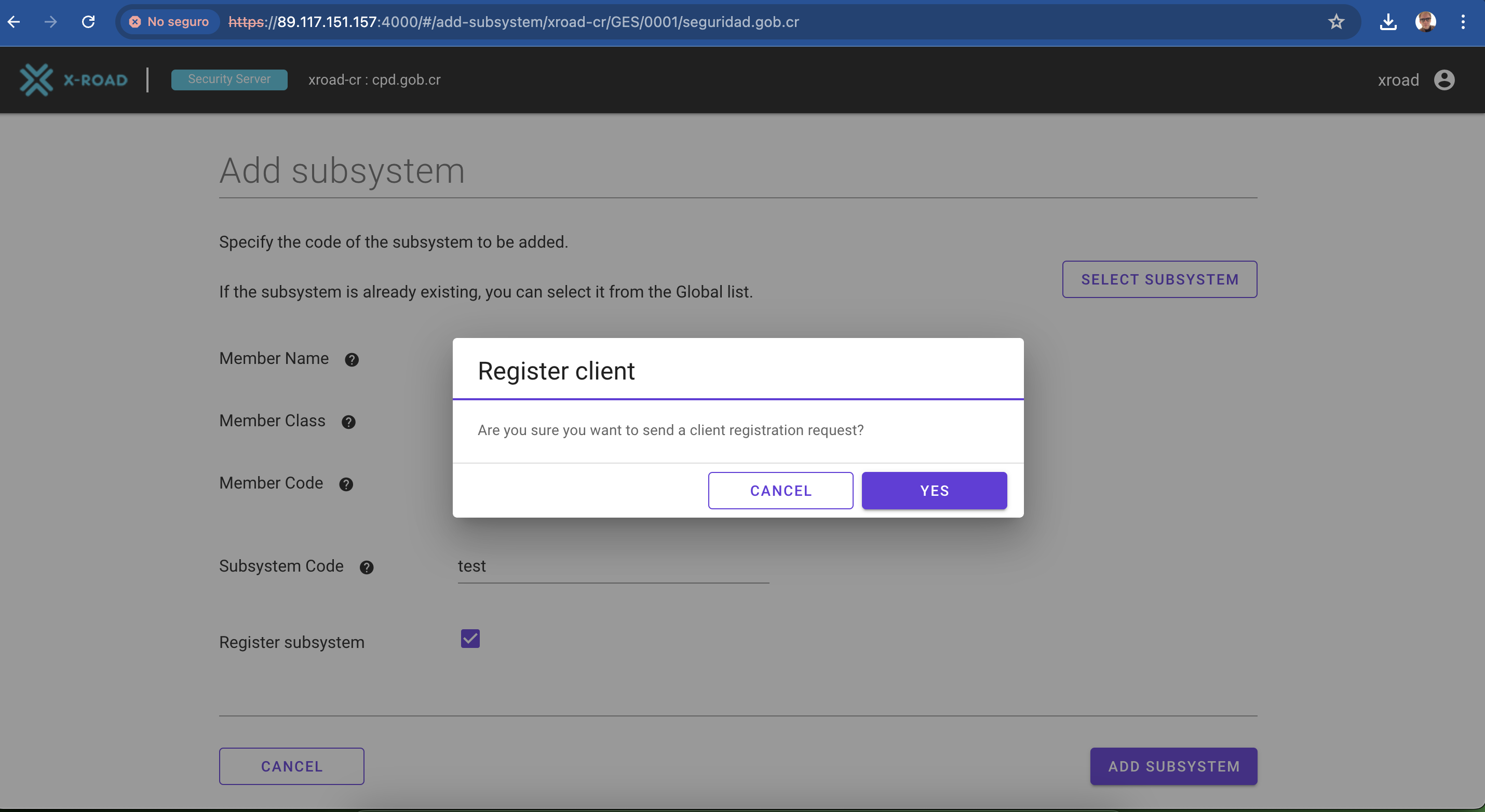The width and height of the screenshot is (1485, 812).
Task: Click the 'Register subsystem' label
Action: coord(292,642)
